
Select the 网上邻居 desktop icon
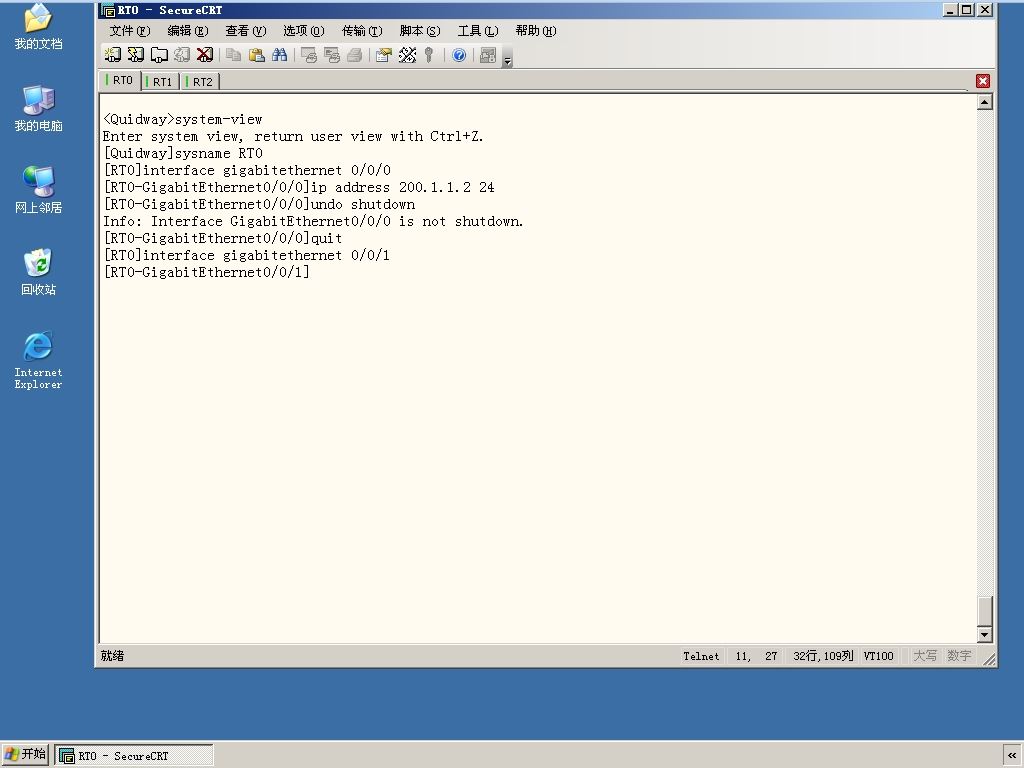[39, 190]
